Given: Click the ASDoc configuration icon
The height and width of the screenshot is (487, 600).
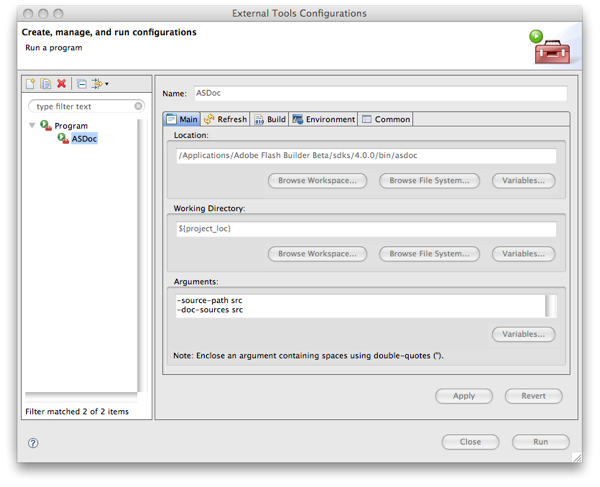Looking at the screenshot, I should [x=63, y=138].
